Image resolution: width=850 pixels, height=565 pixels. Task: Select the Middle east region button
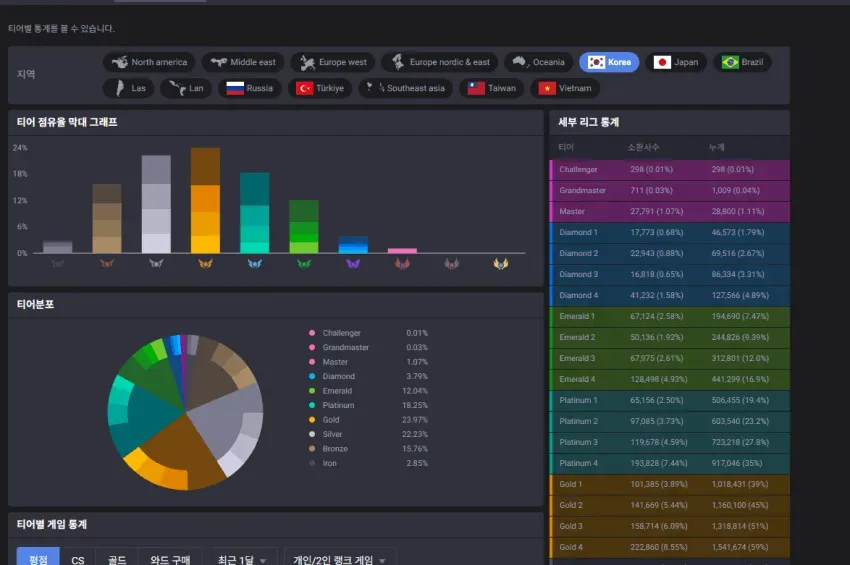[243, 62]
